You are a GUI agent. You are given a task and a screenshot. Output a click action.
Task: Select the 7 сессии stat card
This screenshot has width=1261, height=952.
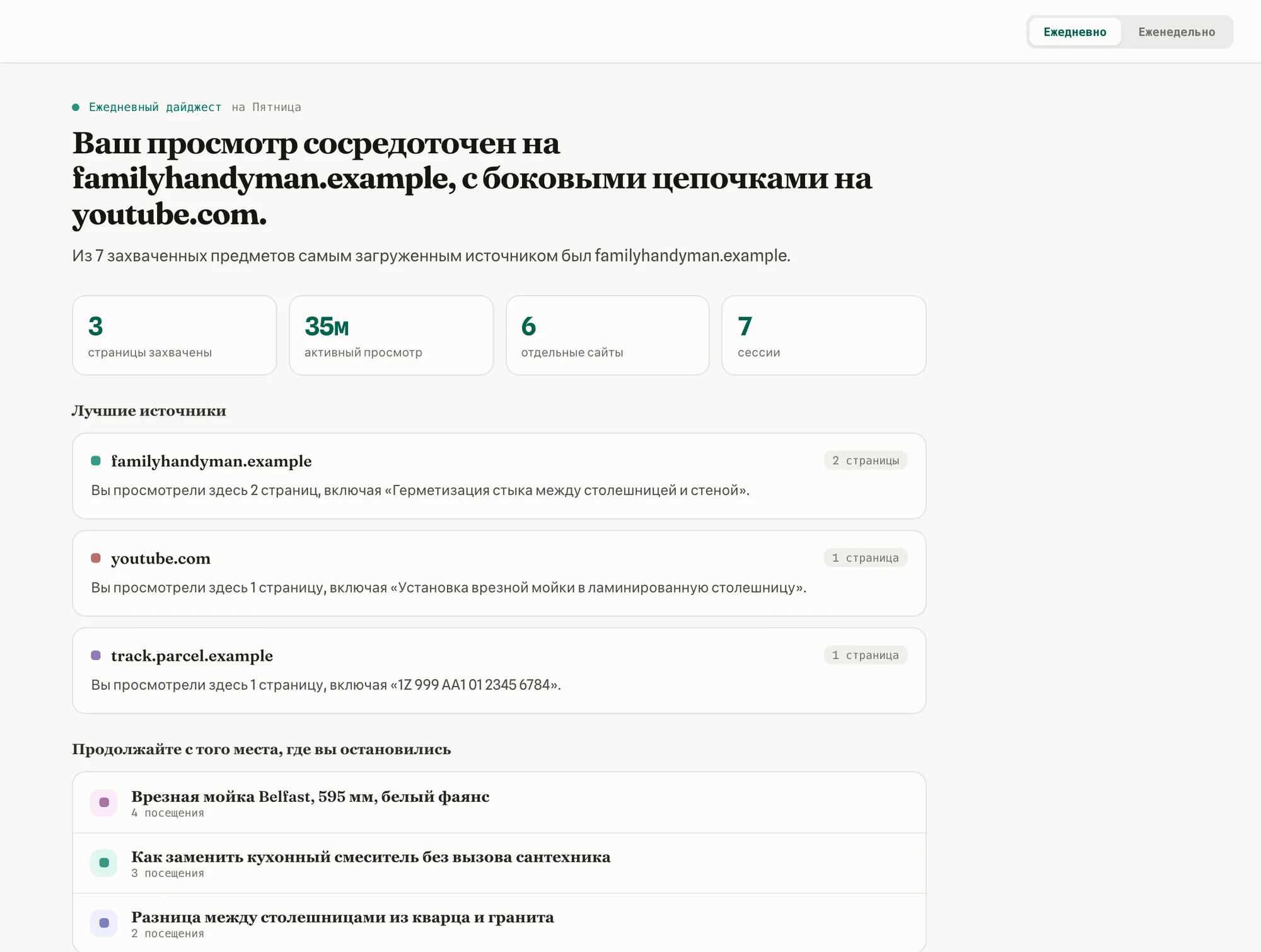pos(824,335)
